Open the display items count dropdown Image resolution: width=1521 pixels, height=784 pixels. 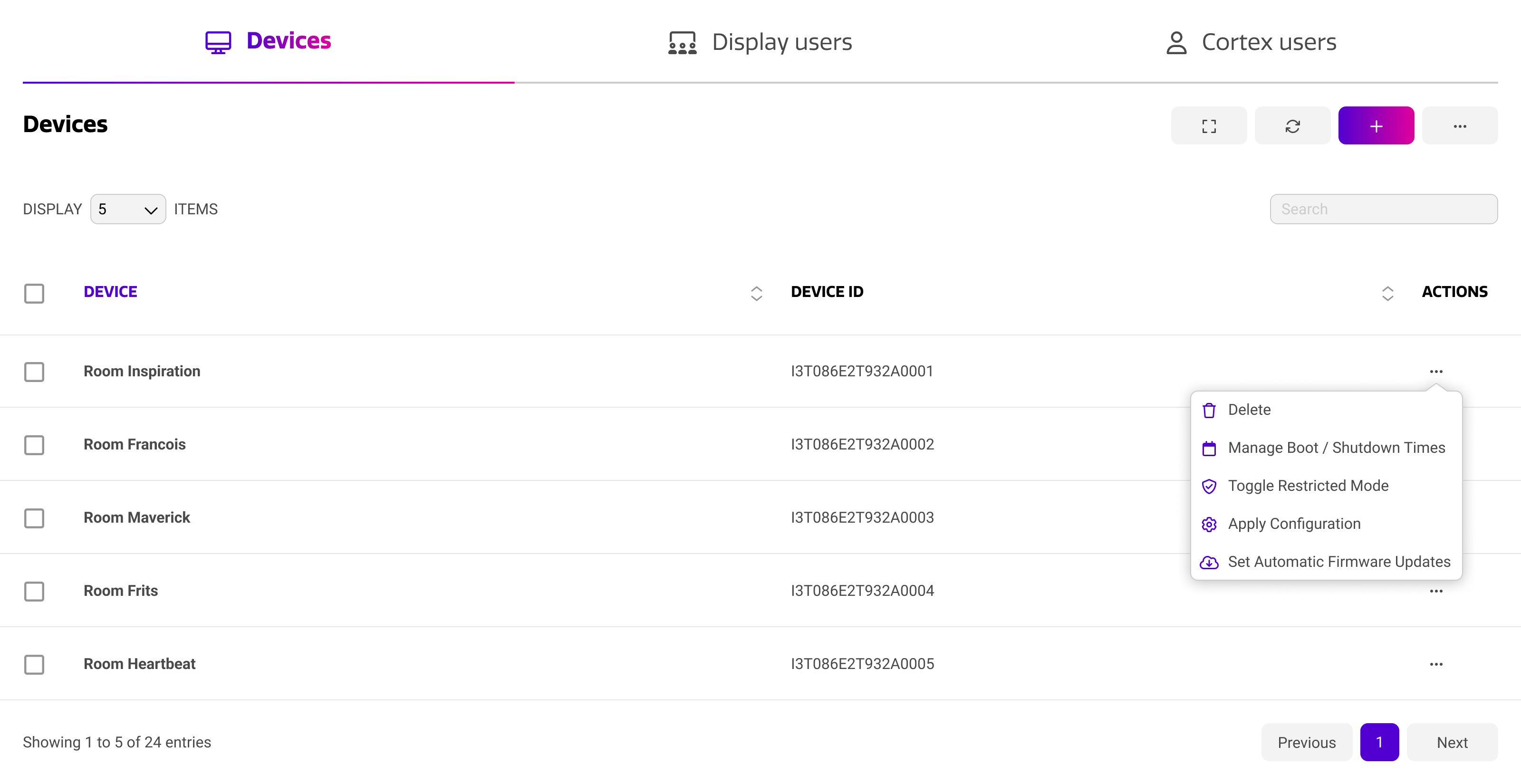[x=127, y=210]
